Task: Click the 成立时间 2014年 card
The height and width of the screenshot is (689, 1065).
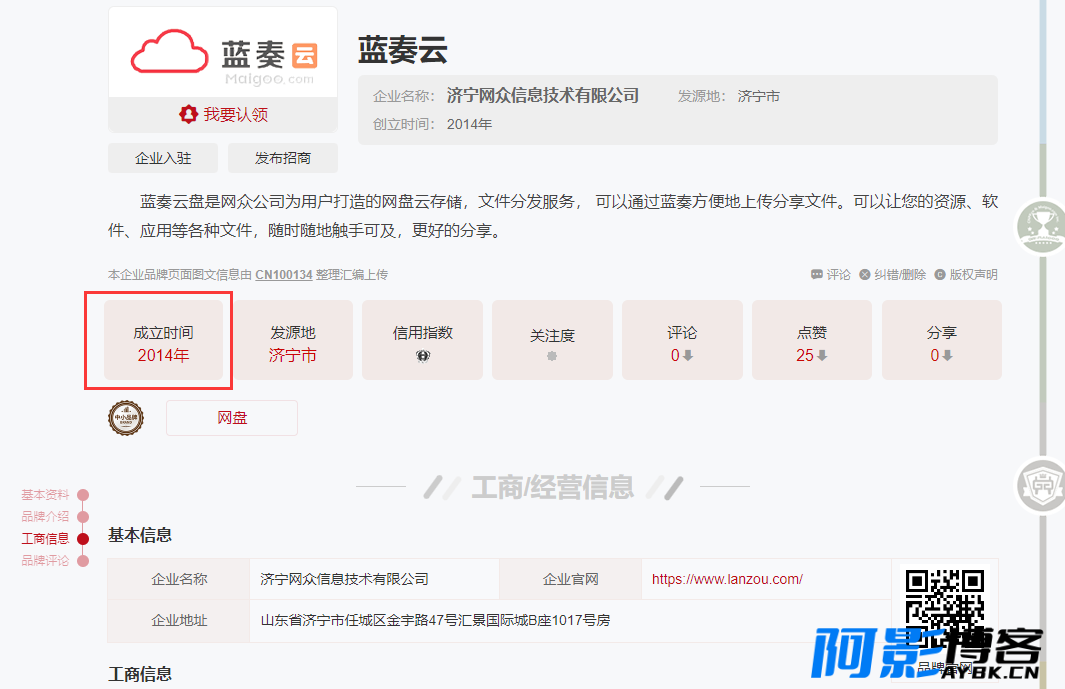Action: click(x=163, y=340)
